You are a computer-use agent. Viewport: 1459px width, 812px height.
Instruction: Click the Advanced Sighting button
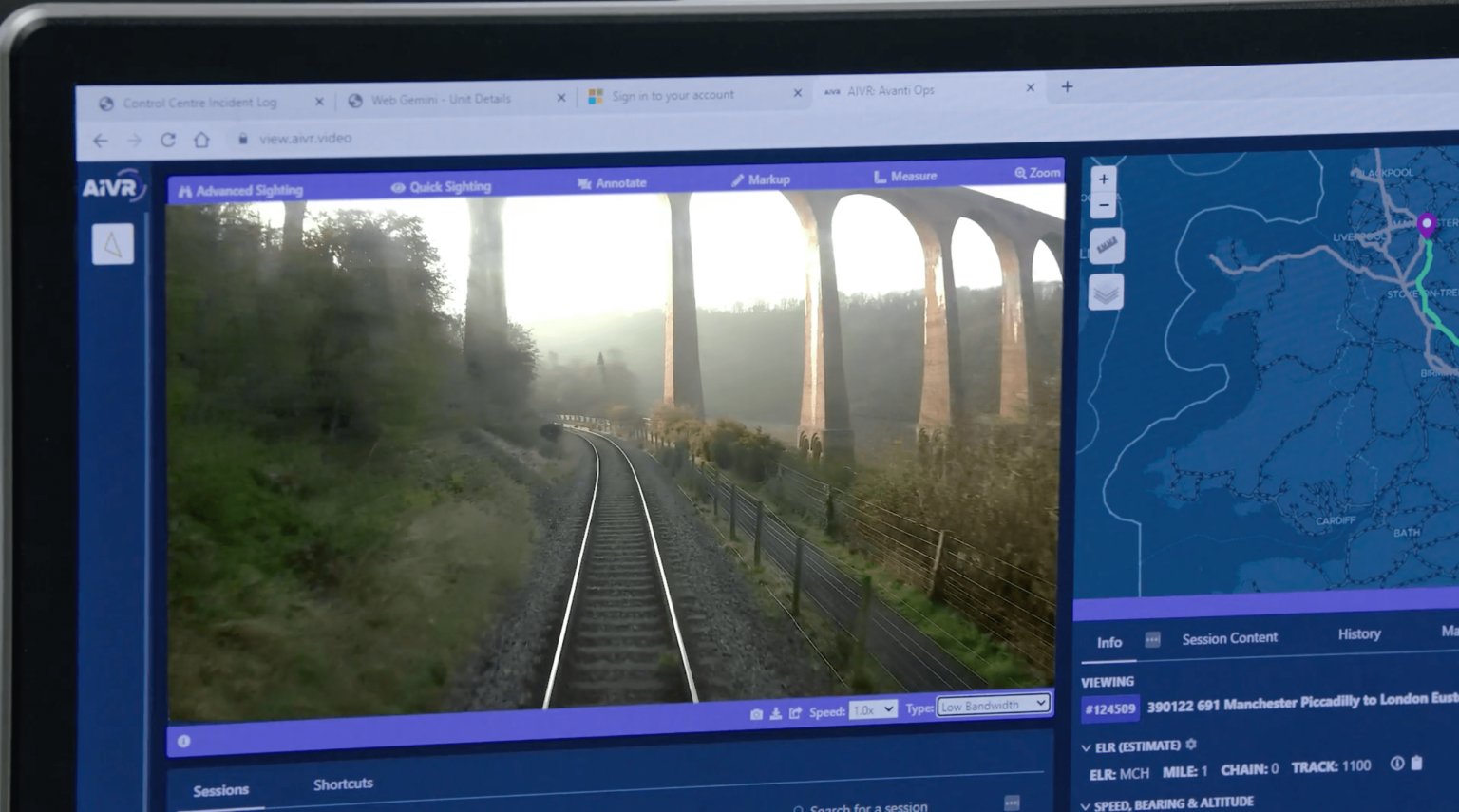coord(242,189)
